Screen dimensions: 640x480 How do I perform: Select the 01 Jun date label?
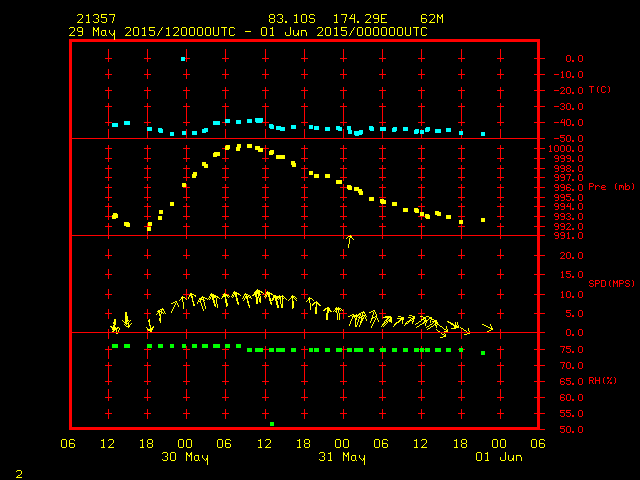pyautogui.click(x=499, y=457)
